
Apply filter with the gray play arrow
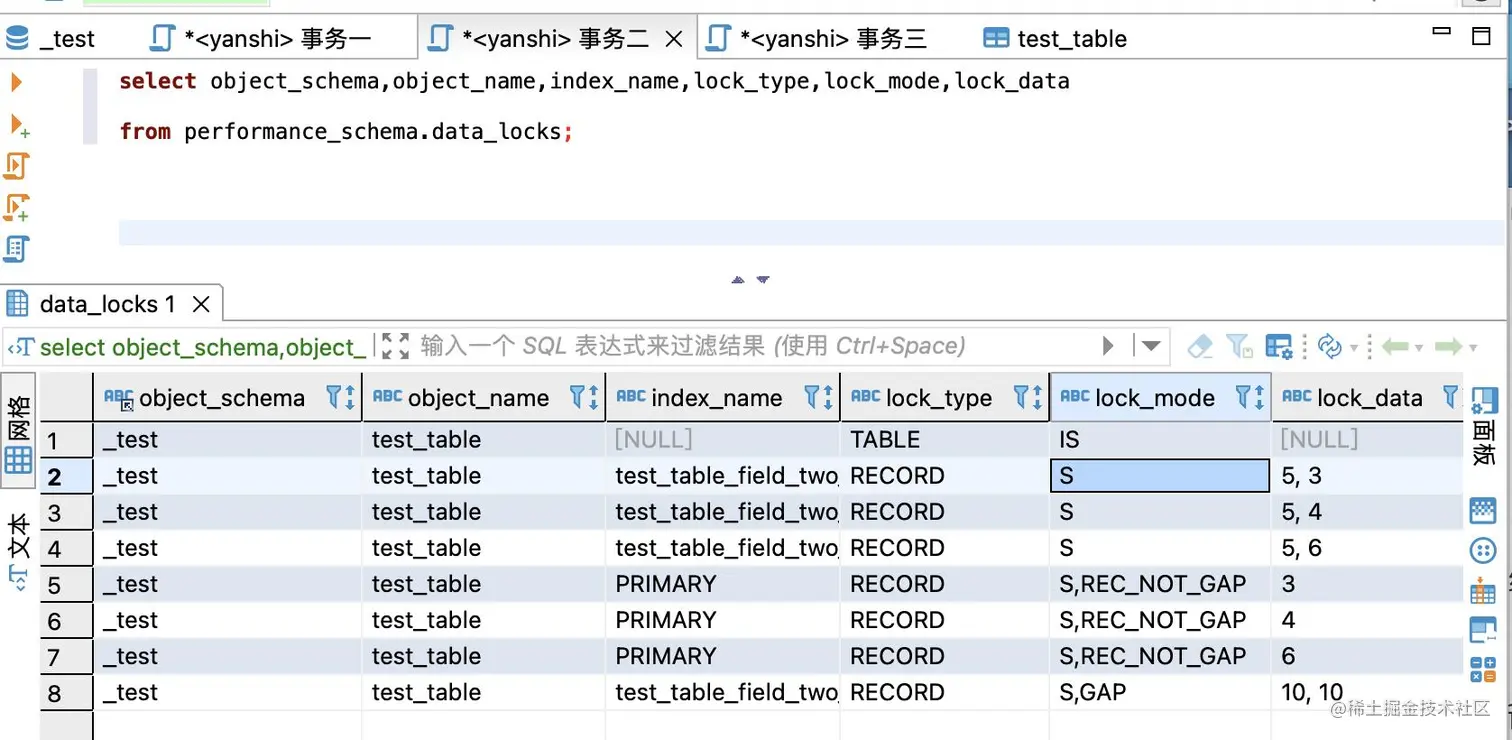pyautogui.click(x=1108, y=346)
